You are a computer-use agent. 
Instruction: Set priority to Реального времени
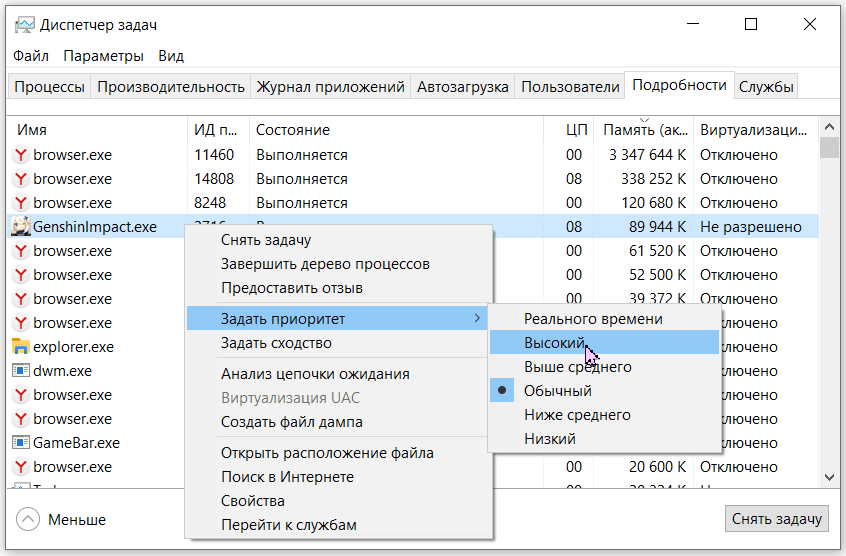[x=593, y=319]
